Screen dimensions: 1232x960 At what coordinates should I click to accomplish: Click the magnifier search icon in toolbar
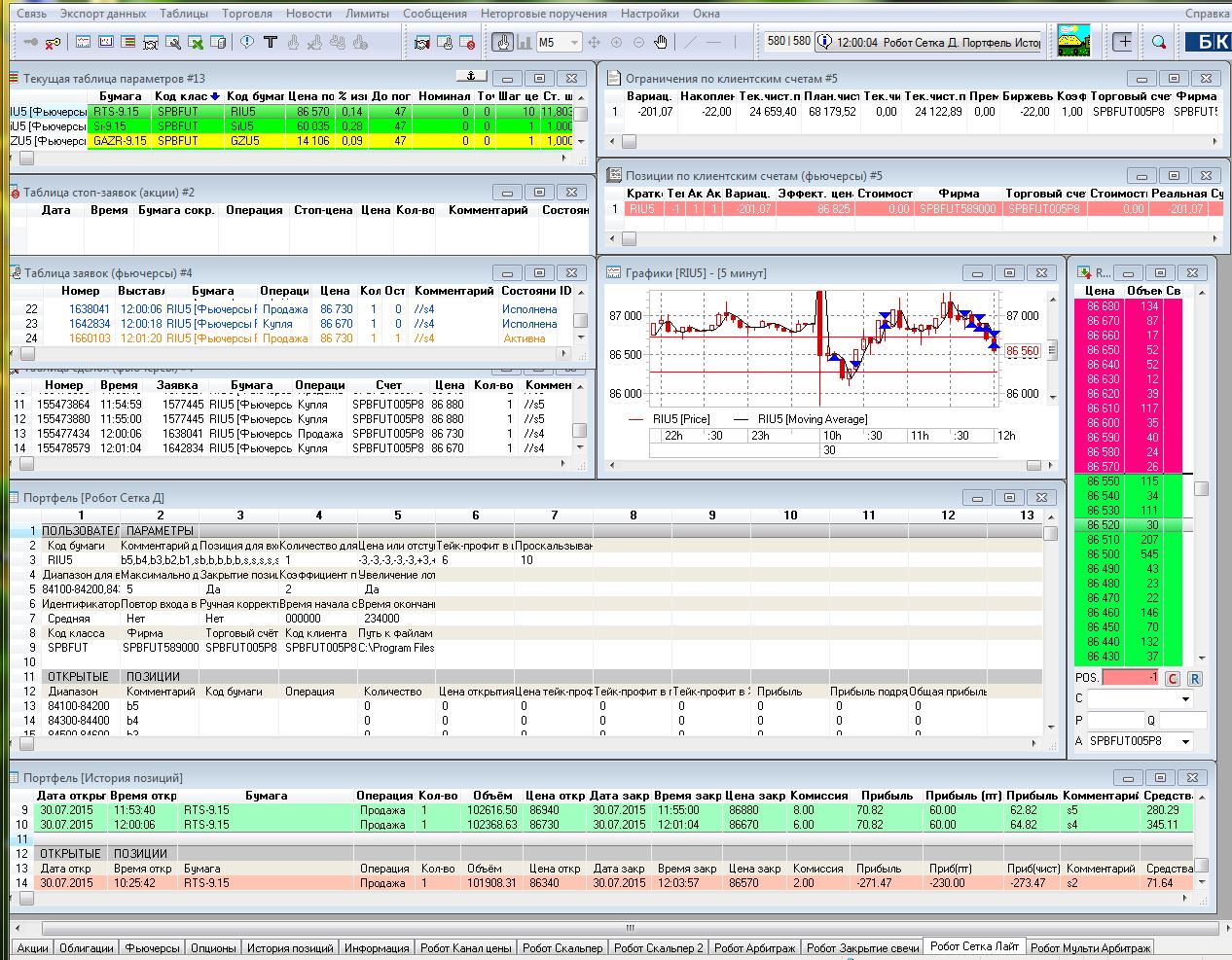point(1158,42)
